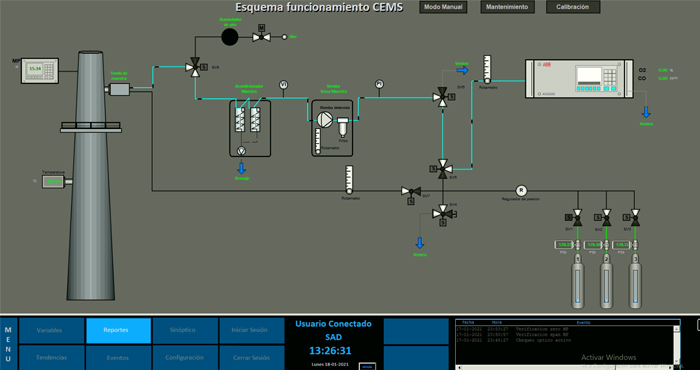700x370 pixels.
Task: Click the Calibración button
Action: pyautogui.click(x=572, y=7)
